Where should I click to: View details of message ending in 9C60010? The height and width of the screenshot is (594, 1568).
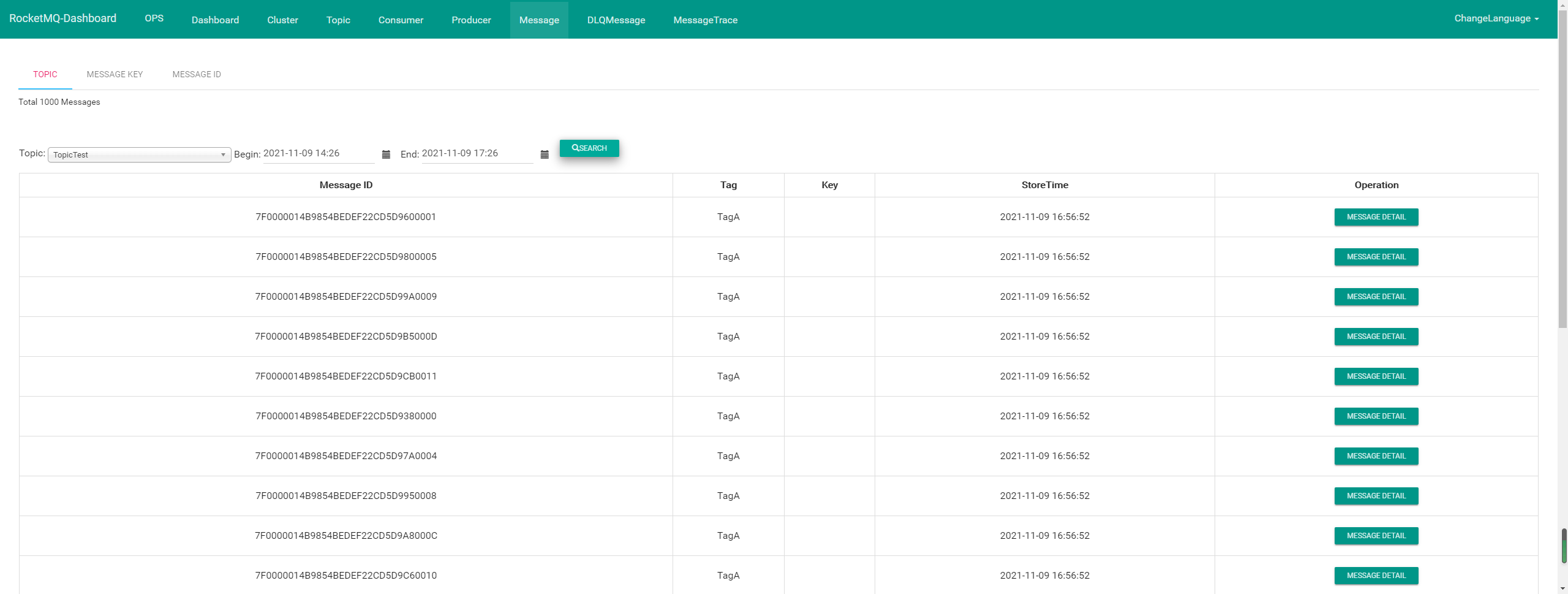(x=1376, y=575)
